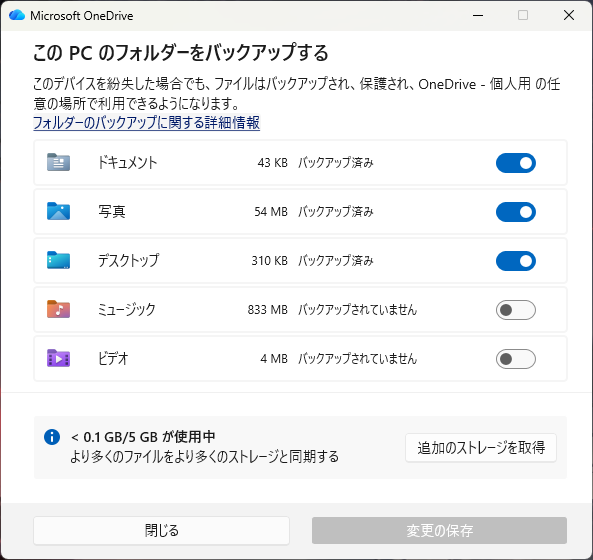The image size is (593, 560).
Task: Click バックアップ済み status in デスクトップ row
Action: tap(336, 261)
